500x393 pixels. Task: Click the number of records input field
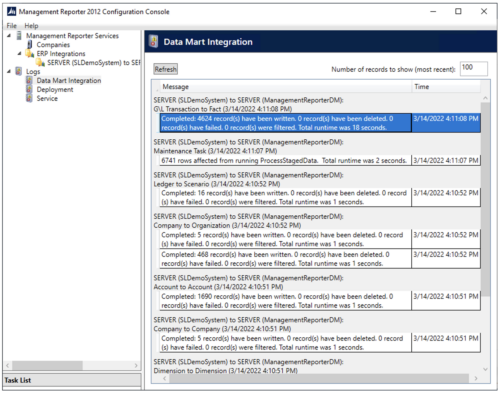point(474,69)
